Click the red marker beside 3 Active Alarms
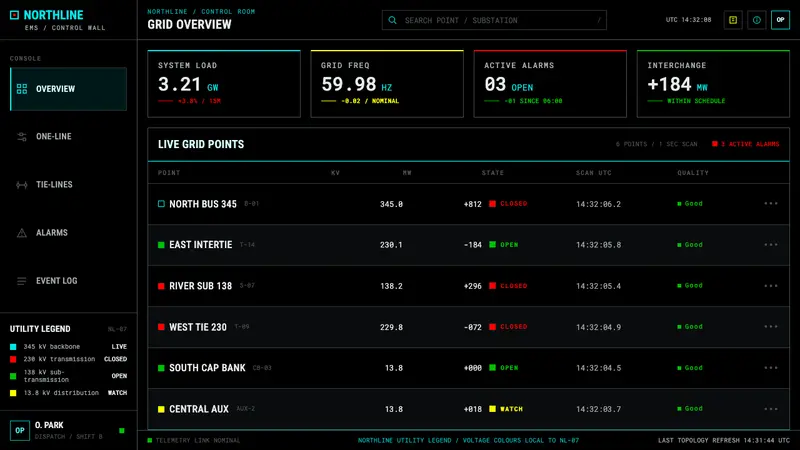Viewport: 800px width, 450px height. [x=715, y=144]
